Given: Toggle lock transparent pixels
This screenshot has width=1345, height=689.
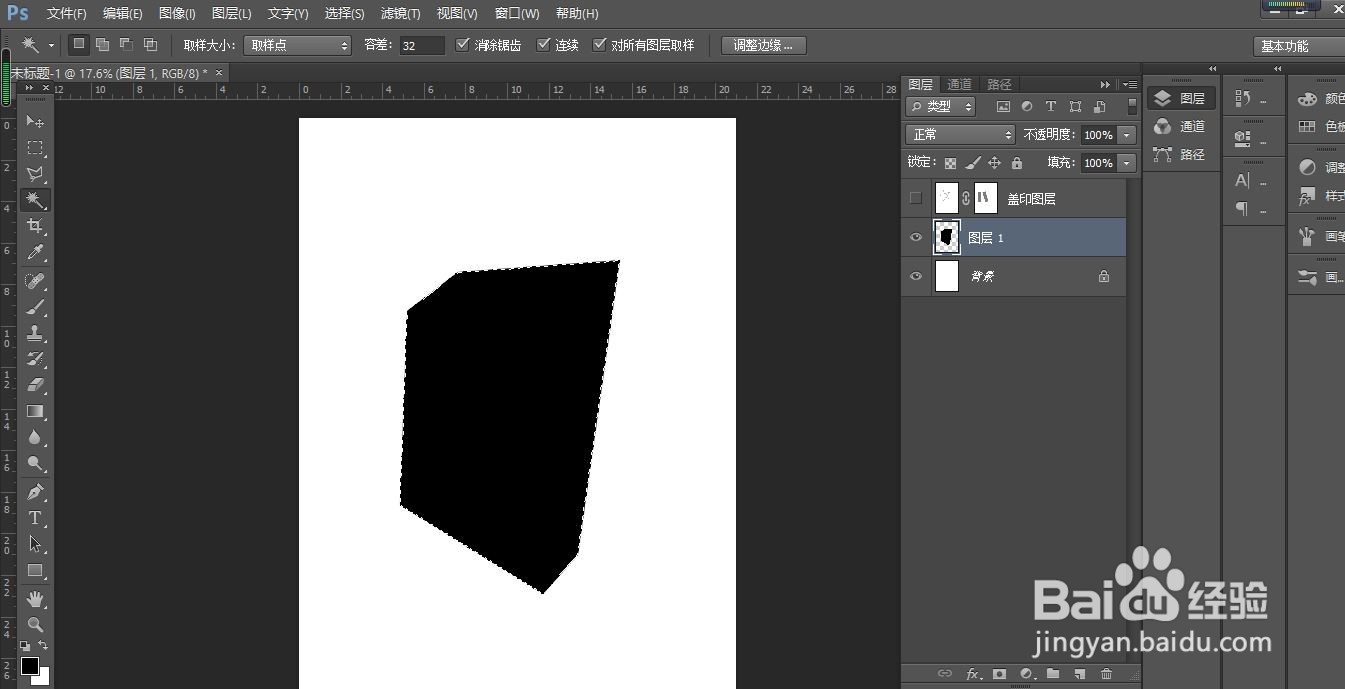Looking at the screenshot, I should tap(950, 163).
